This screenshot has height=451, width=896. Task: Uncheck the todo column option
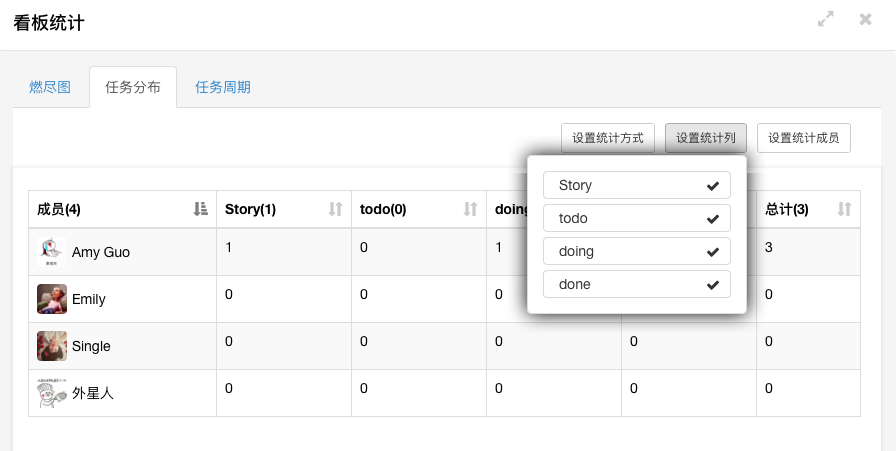click(x=637, y=218)
